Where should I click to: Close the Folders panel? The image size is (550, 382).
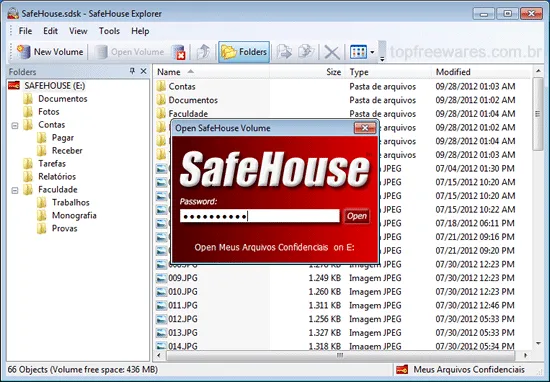(143, 71)
